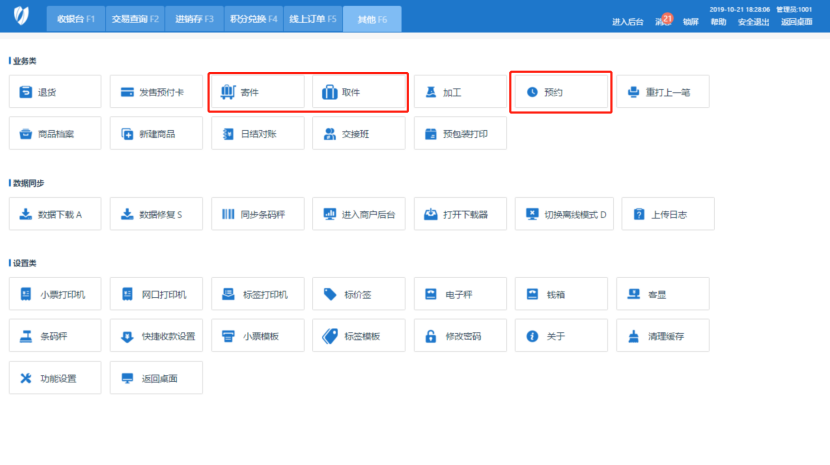Image resolution: width=830 pixels, height=465 pixels.
Task: Click the 标价签 price tag icon
Action: tap(329, 295)
